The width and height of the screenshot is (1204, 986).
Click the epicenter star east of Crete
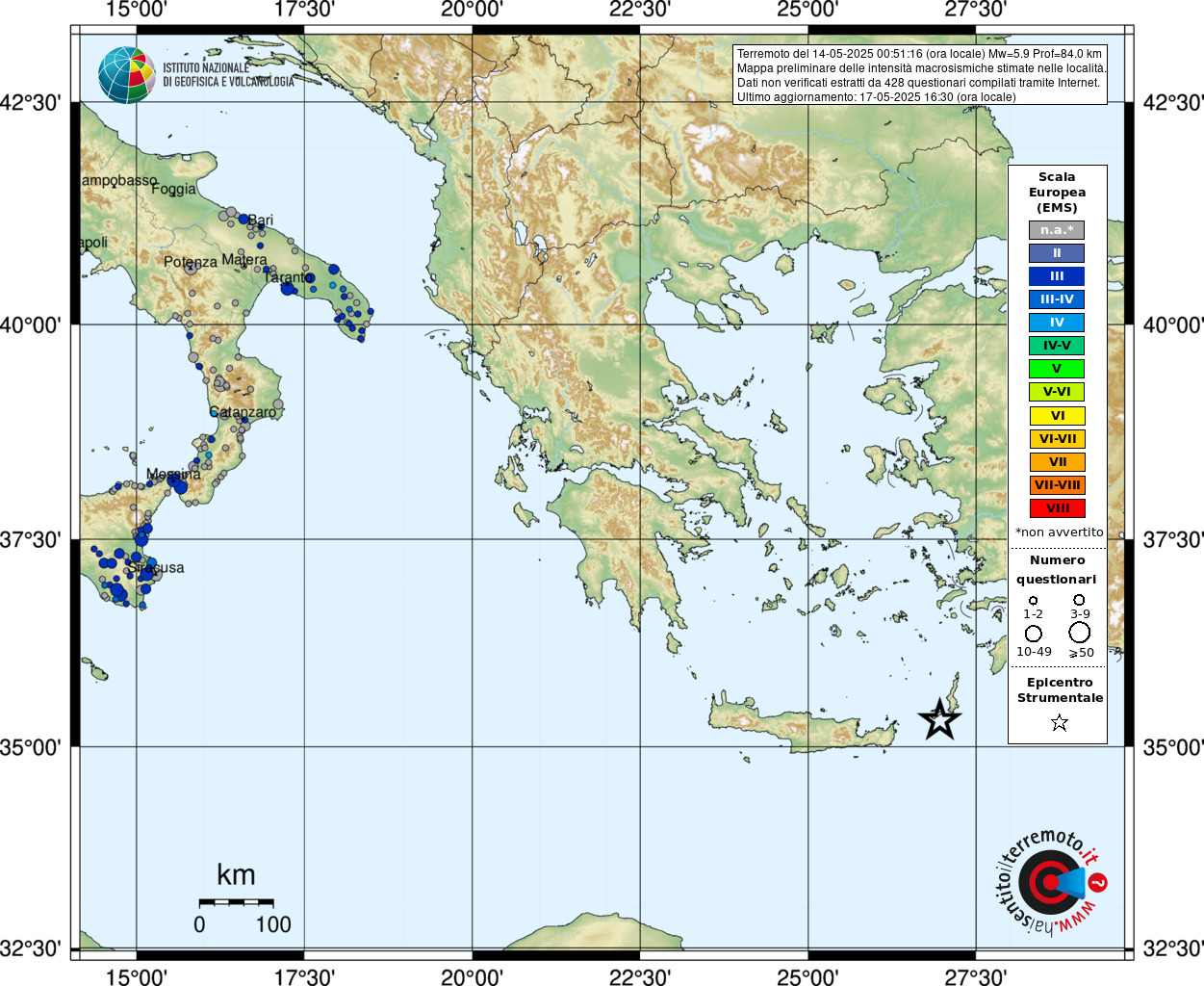coord(939,719)
